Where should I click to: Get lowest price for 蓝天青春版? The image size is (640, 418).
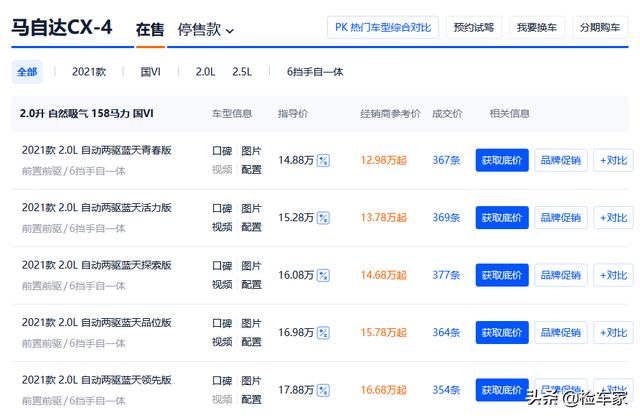[x=502, y=160]
